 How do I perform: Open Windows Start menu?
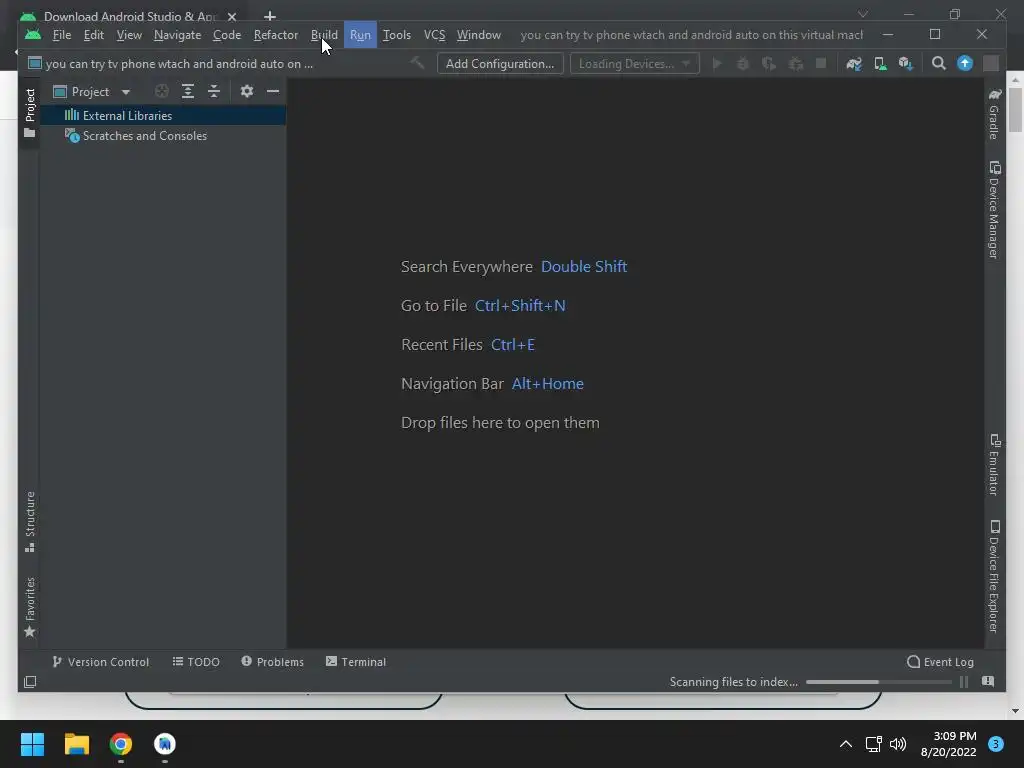tap(32, 744)
